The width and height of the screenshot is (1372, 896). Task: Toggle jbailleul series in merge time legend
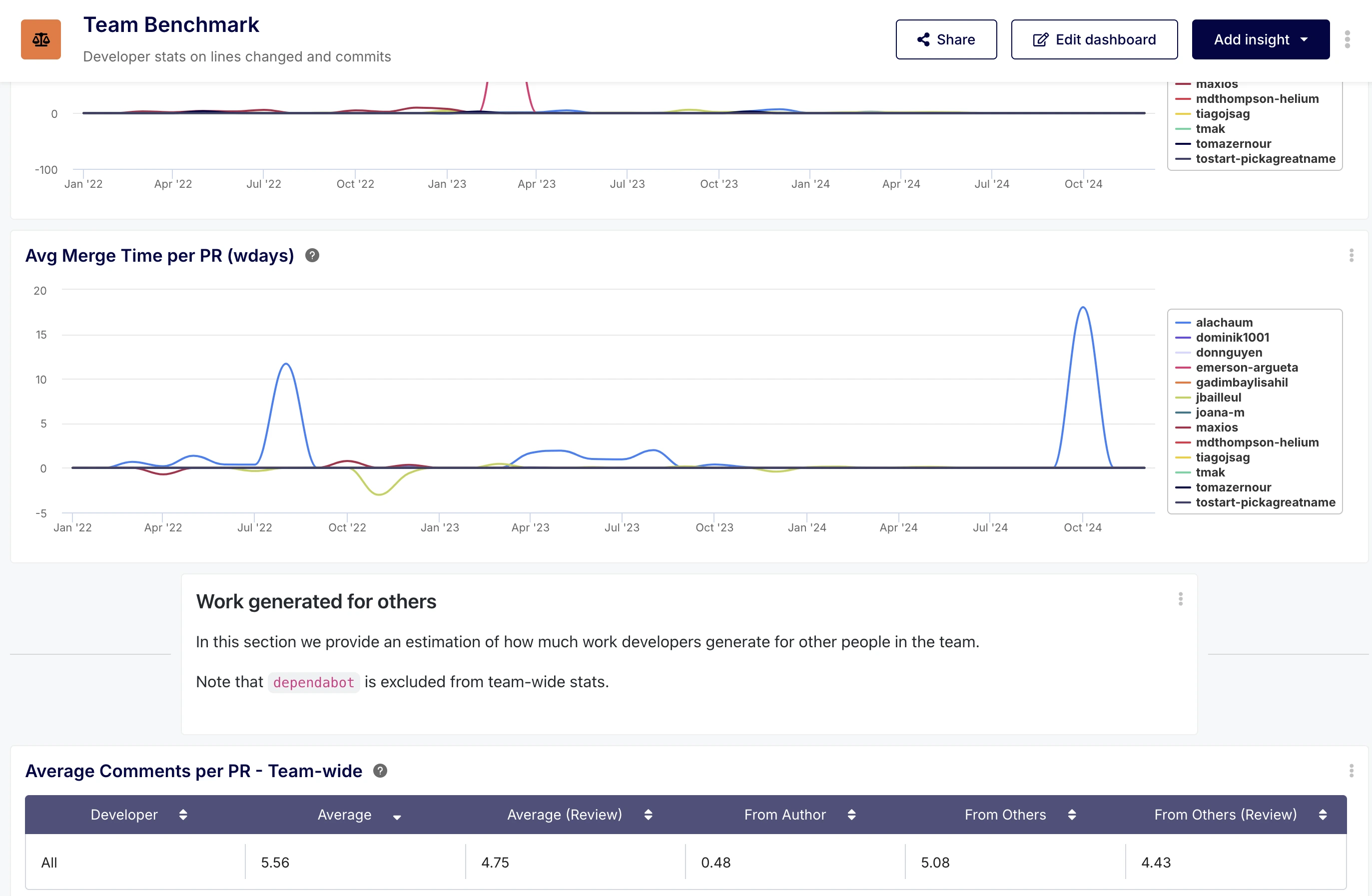pyautogui.click(x=1218, y=398)
